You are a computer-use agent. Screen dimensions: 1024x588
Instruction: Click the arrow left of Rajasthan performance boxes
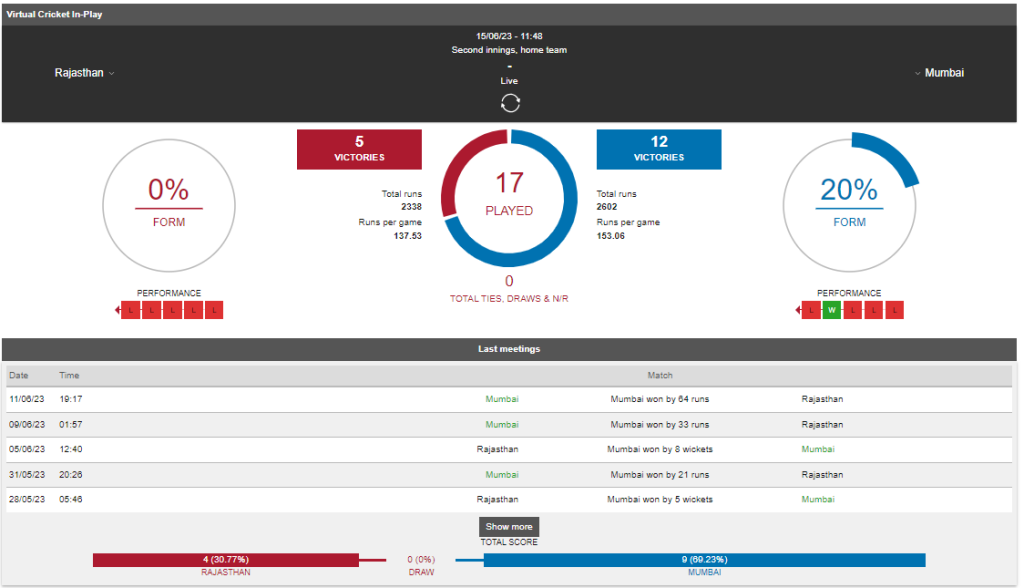pyautogui.click(x=117, y=311)
